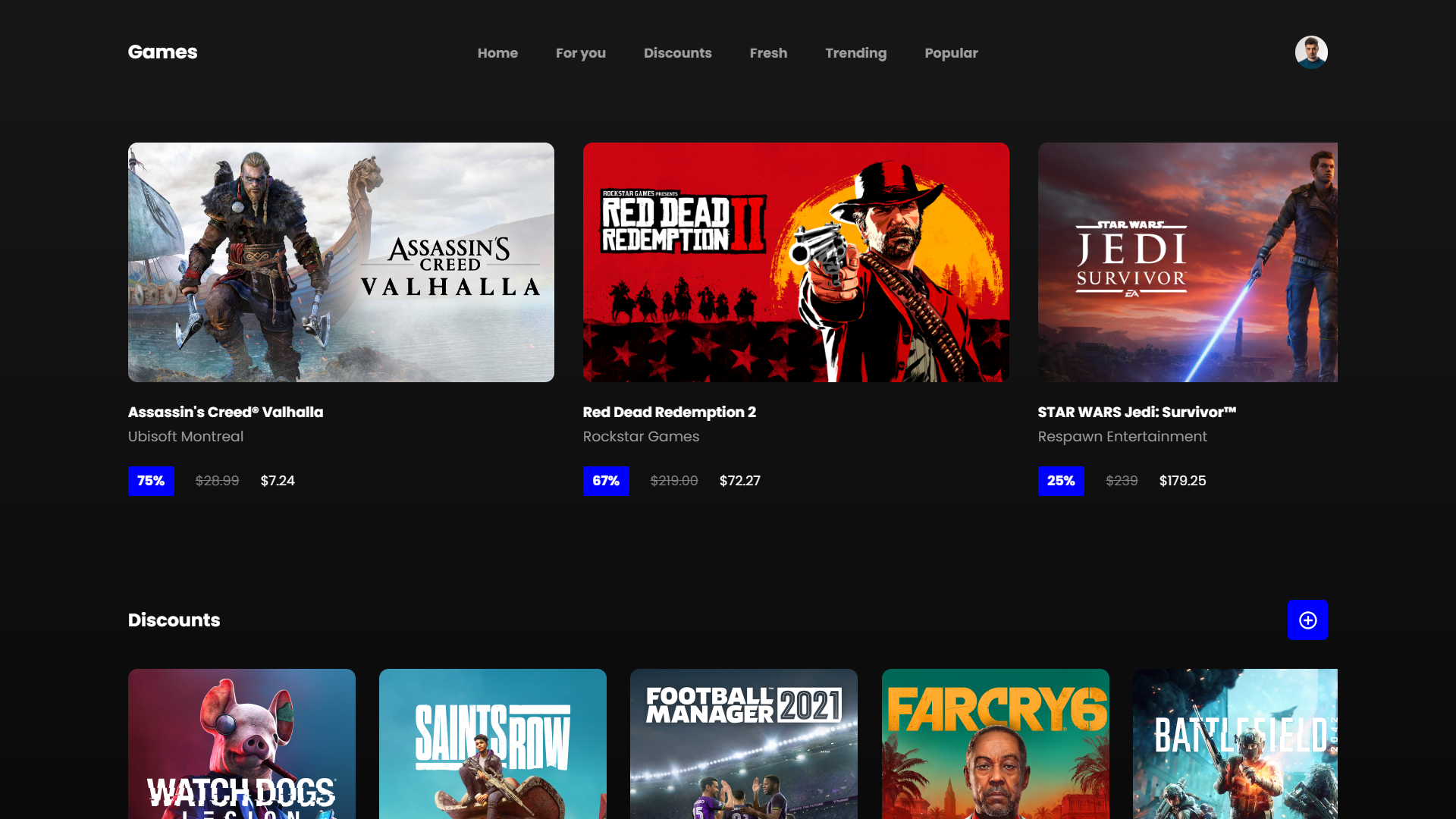Open the Trending page
Screen dimensions: 1456x819
click(856, 53)
